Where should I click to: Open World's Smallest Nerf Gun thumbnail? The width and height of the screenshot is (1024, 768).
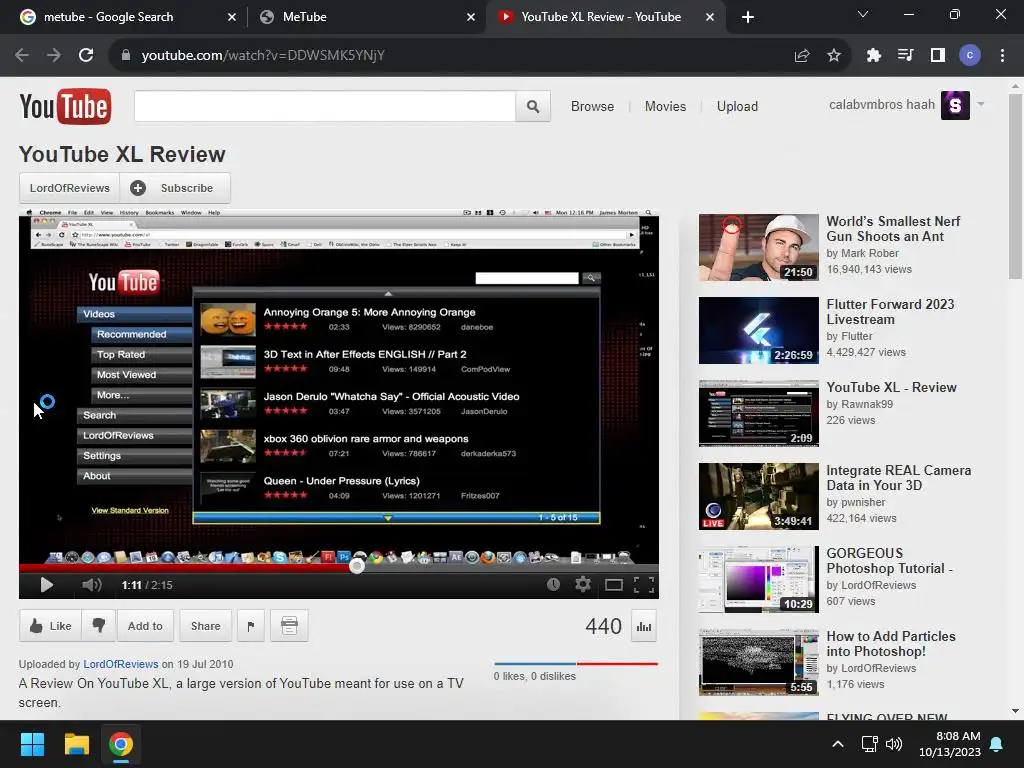click(759, 248)
